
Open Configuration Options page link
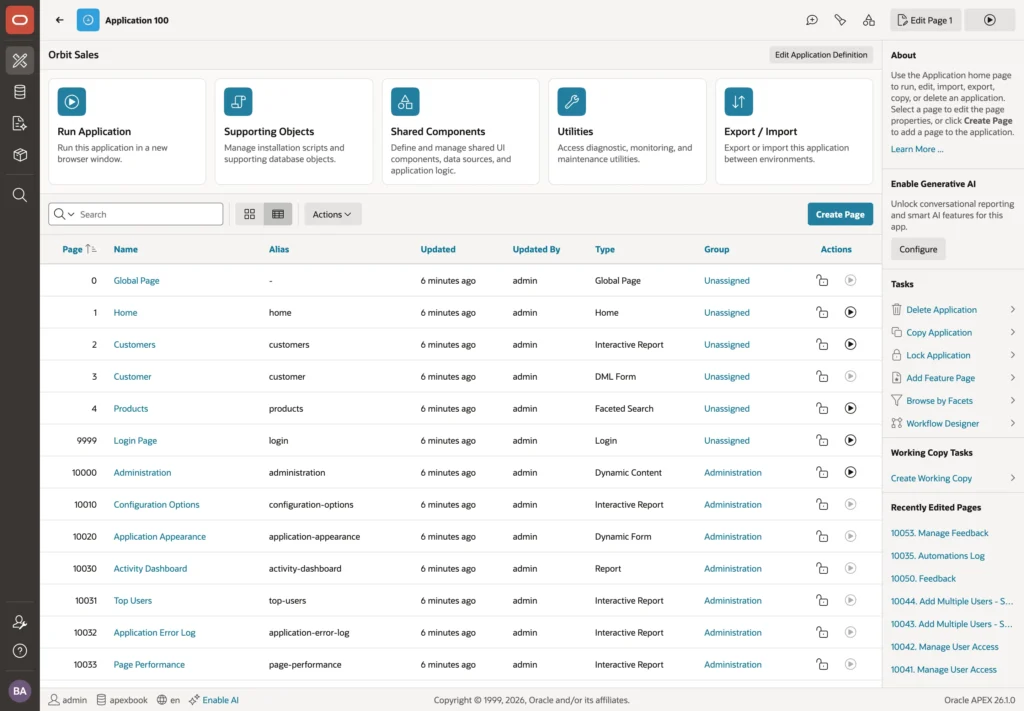pyautogui.click(x=156, y=505)
